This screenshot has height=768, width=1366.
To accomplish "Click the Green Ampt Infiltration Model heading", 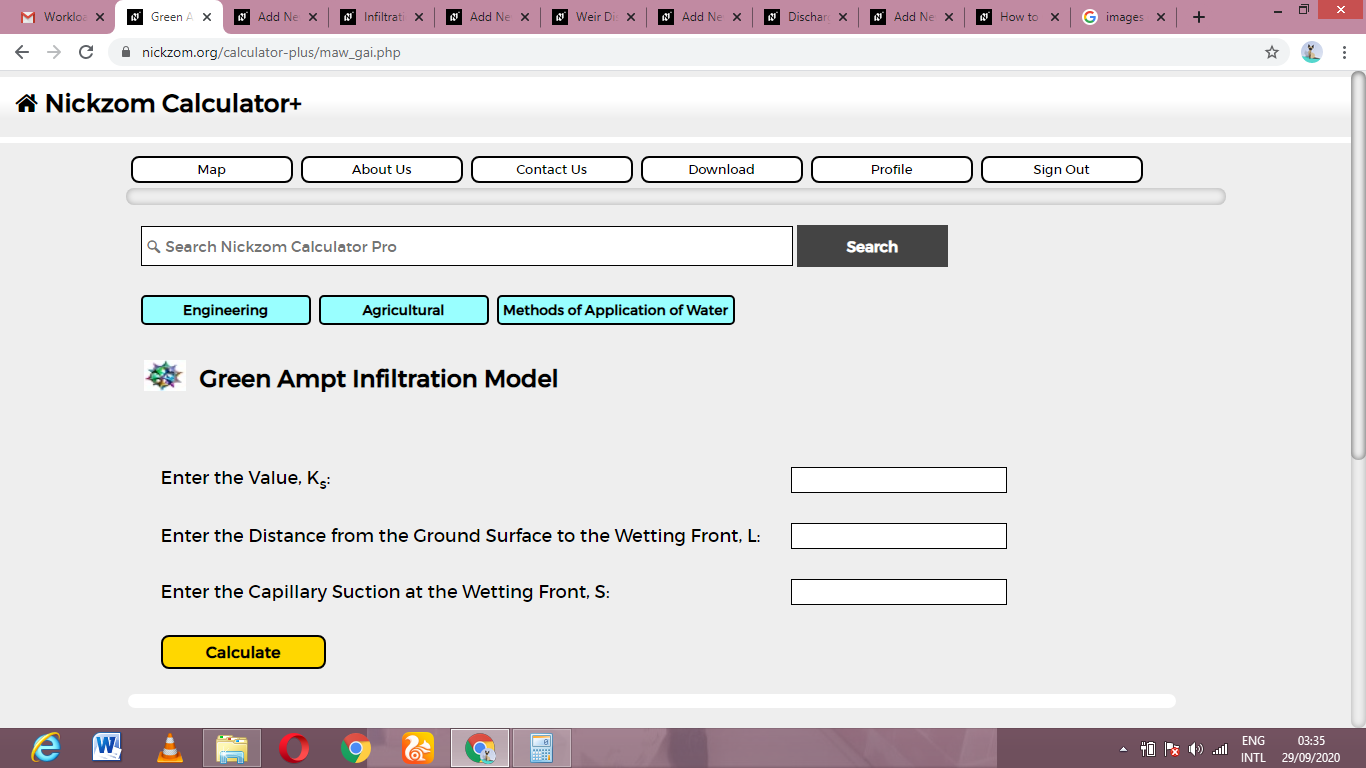I will [379, 378].
